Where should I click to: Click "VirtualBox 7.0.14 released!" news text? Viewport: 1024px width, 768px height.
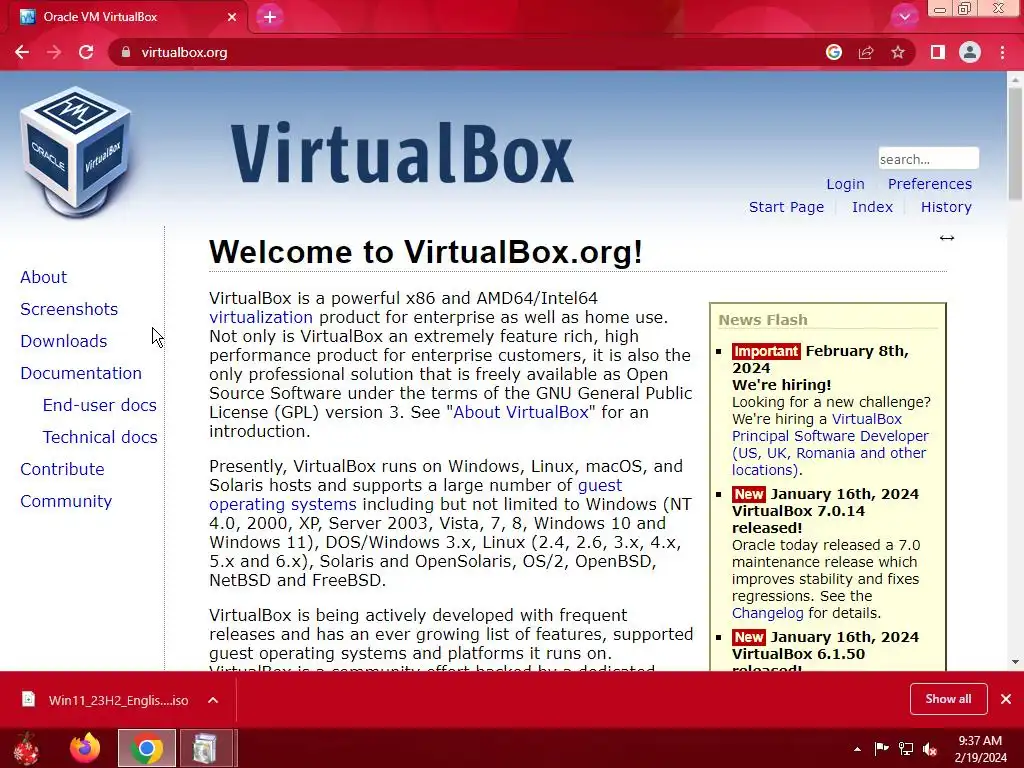(798, 519)
